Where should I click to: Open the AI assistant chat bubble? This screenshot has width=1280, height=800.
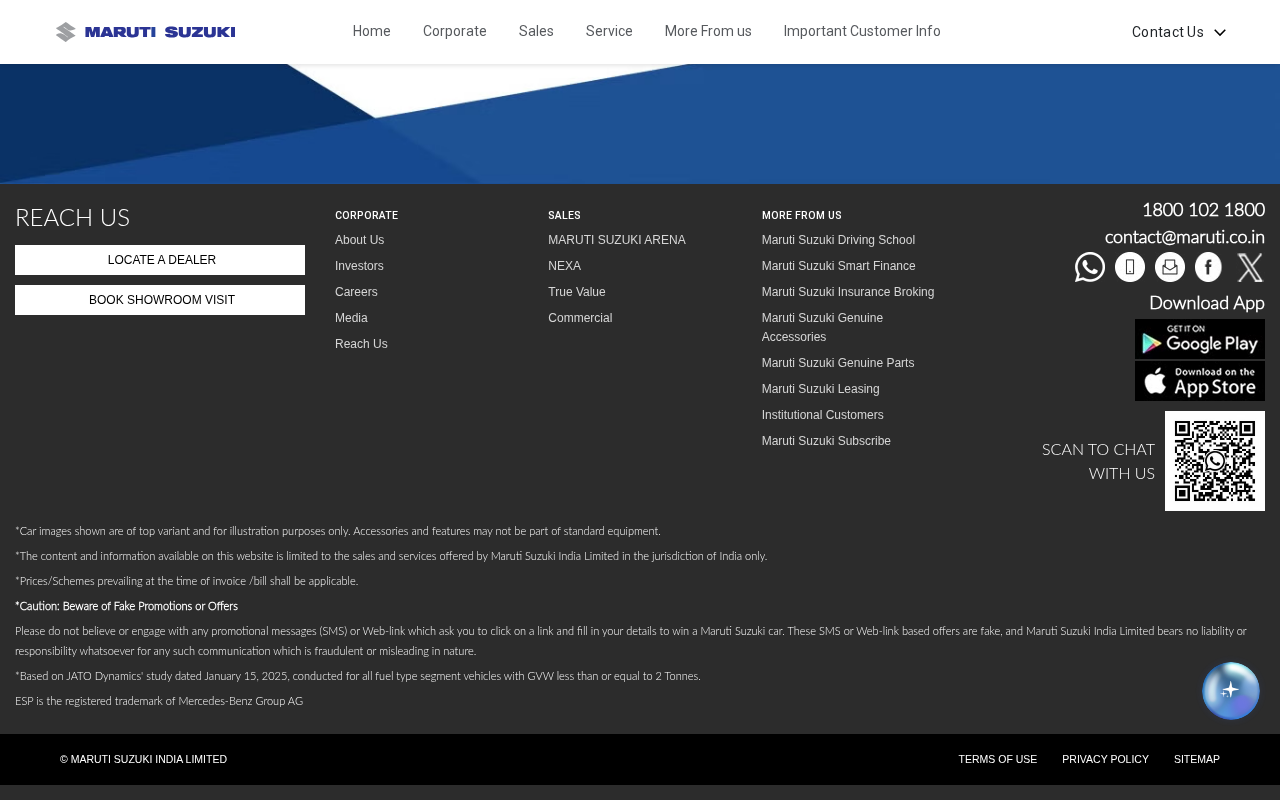1231,691
